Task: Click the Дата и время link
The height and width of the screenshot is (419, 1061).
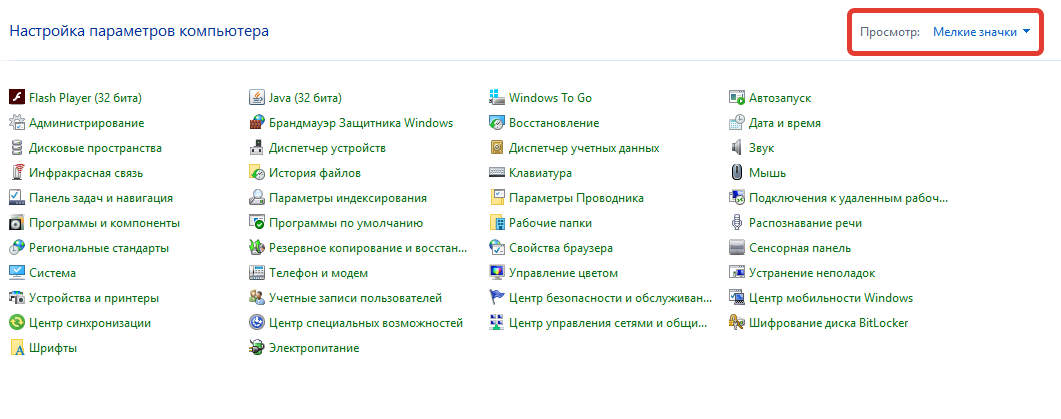Action: pos(785,123)
